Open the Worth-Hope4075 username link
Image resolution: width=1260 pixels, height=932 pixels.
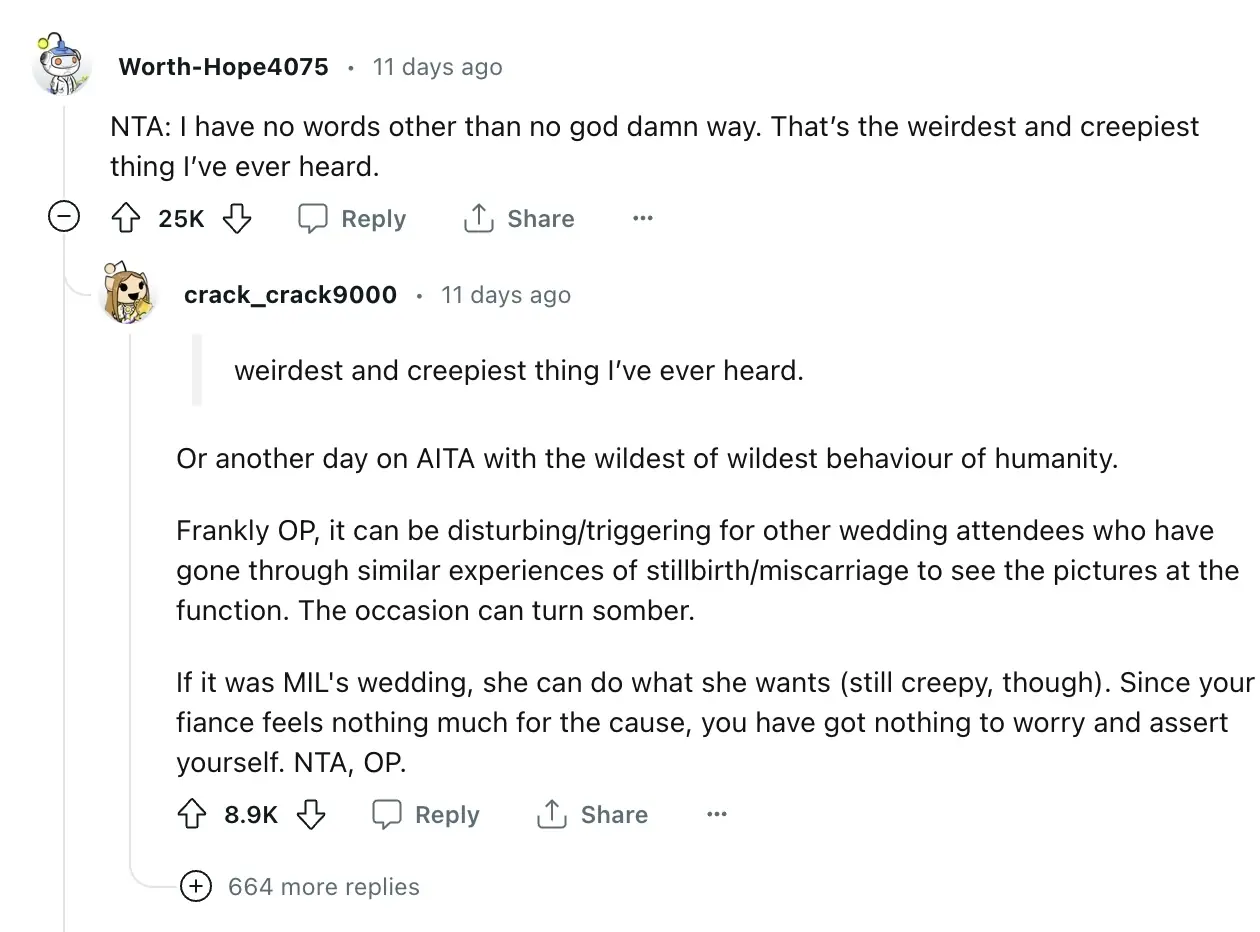click(223, 67)
